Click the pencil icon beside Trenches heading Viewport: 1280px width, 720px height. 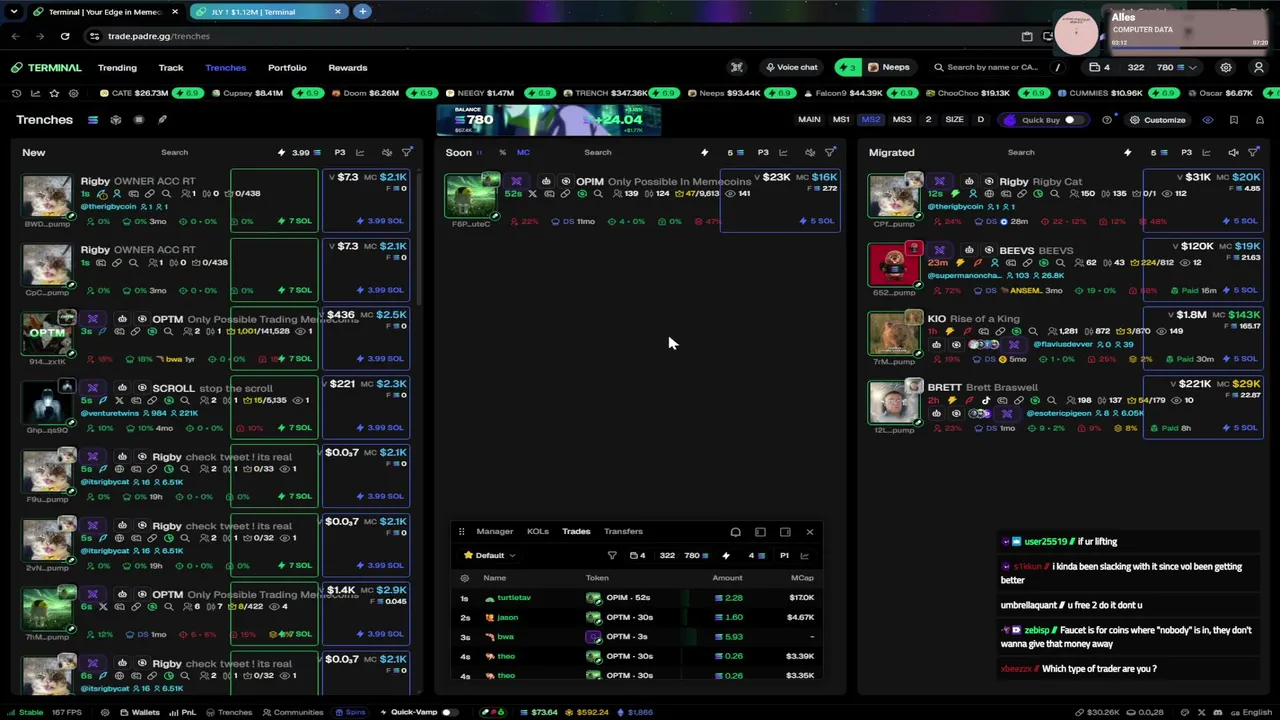click(162, 120)
